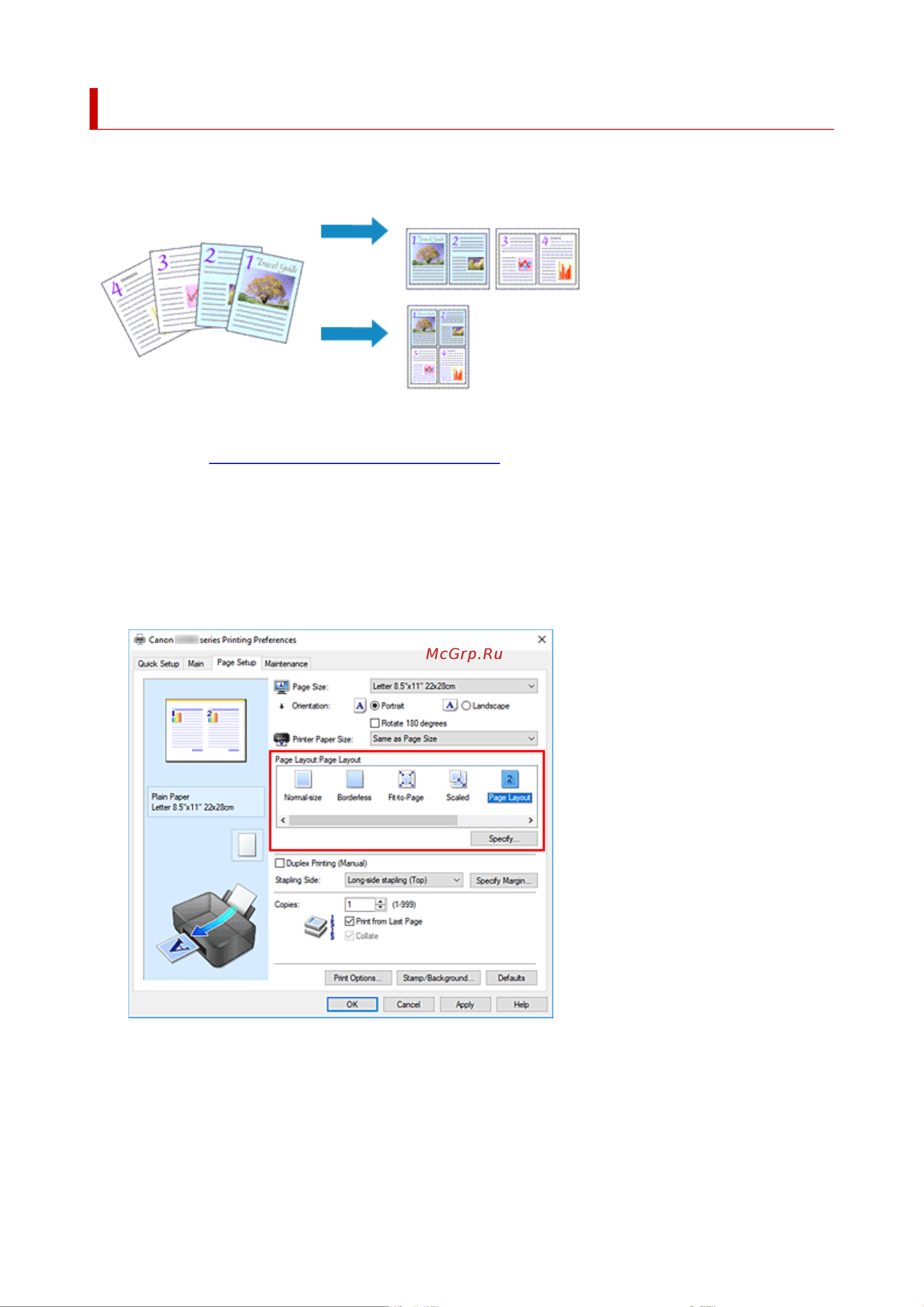Switch to the Main tab
The height and width of the screenshot is (1307, 924).
pyautogui.click(x=196, y=664)
